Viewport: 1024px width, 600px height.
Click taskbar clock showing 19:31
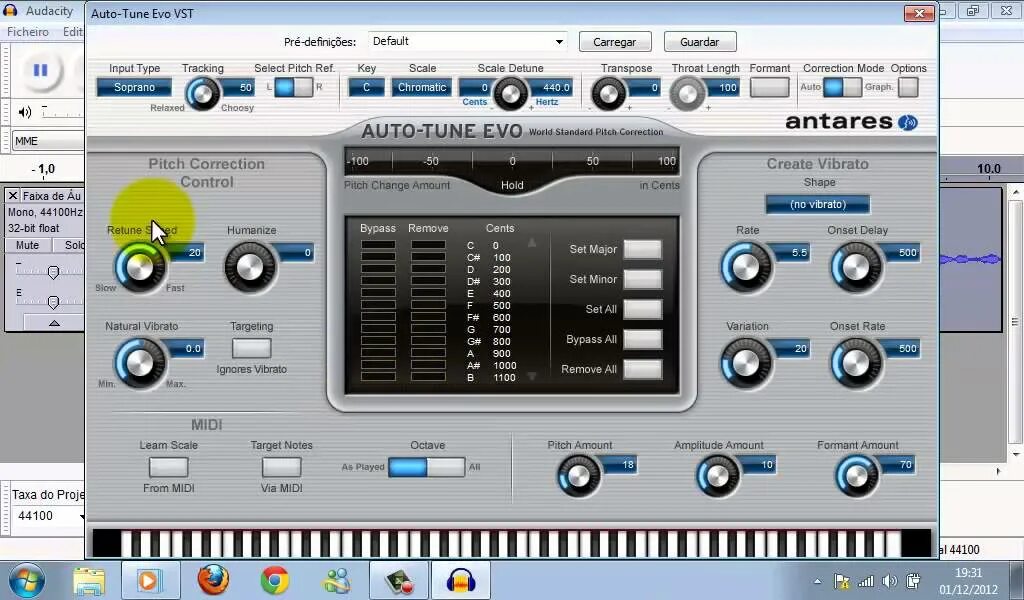coord(968,580)
